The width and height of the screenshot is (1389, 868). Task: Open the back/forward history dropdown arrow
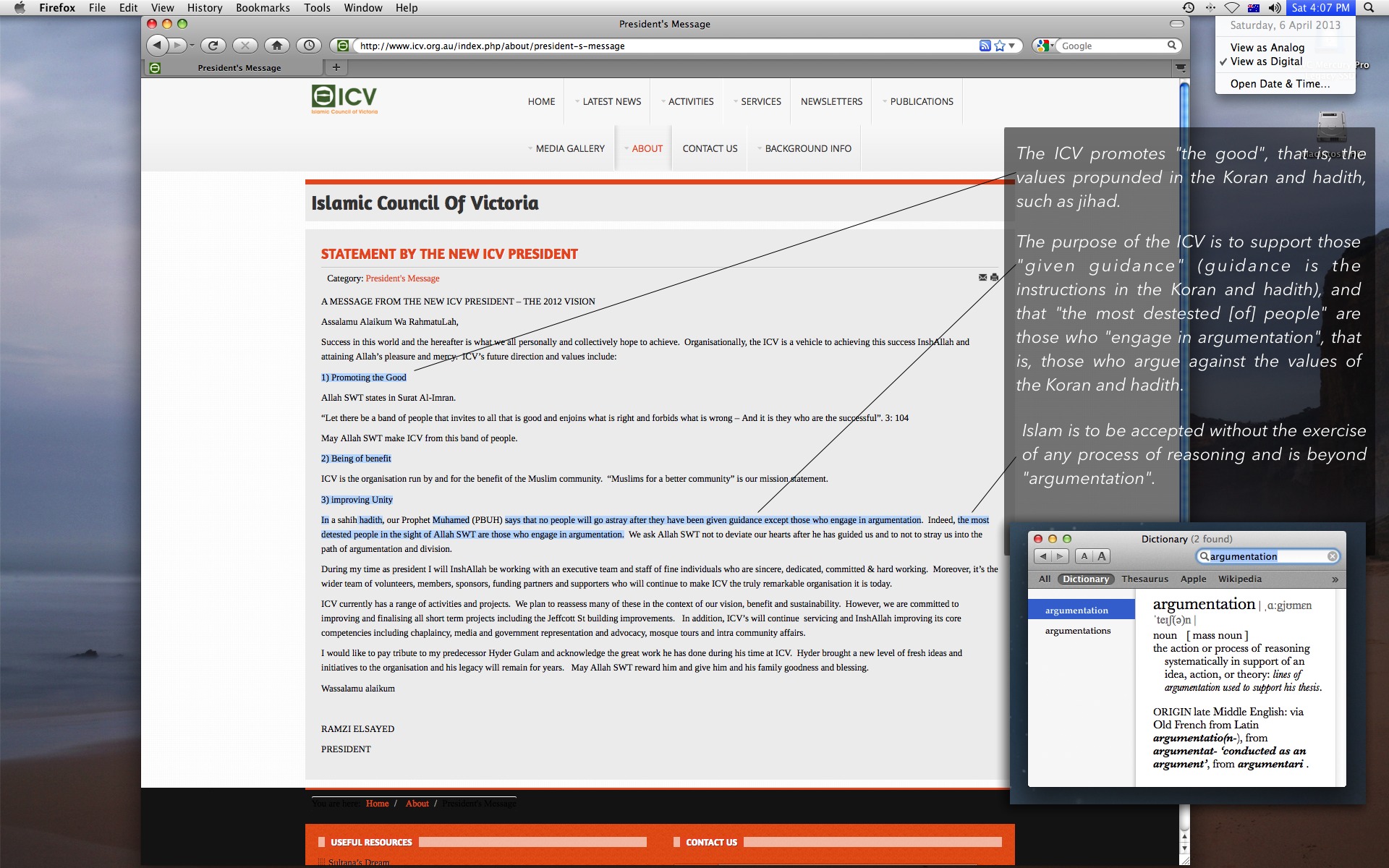click(x=192, y=46)
